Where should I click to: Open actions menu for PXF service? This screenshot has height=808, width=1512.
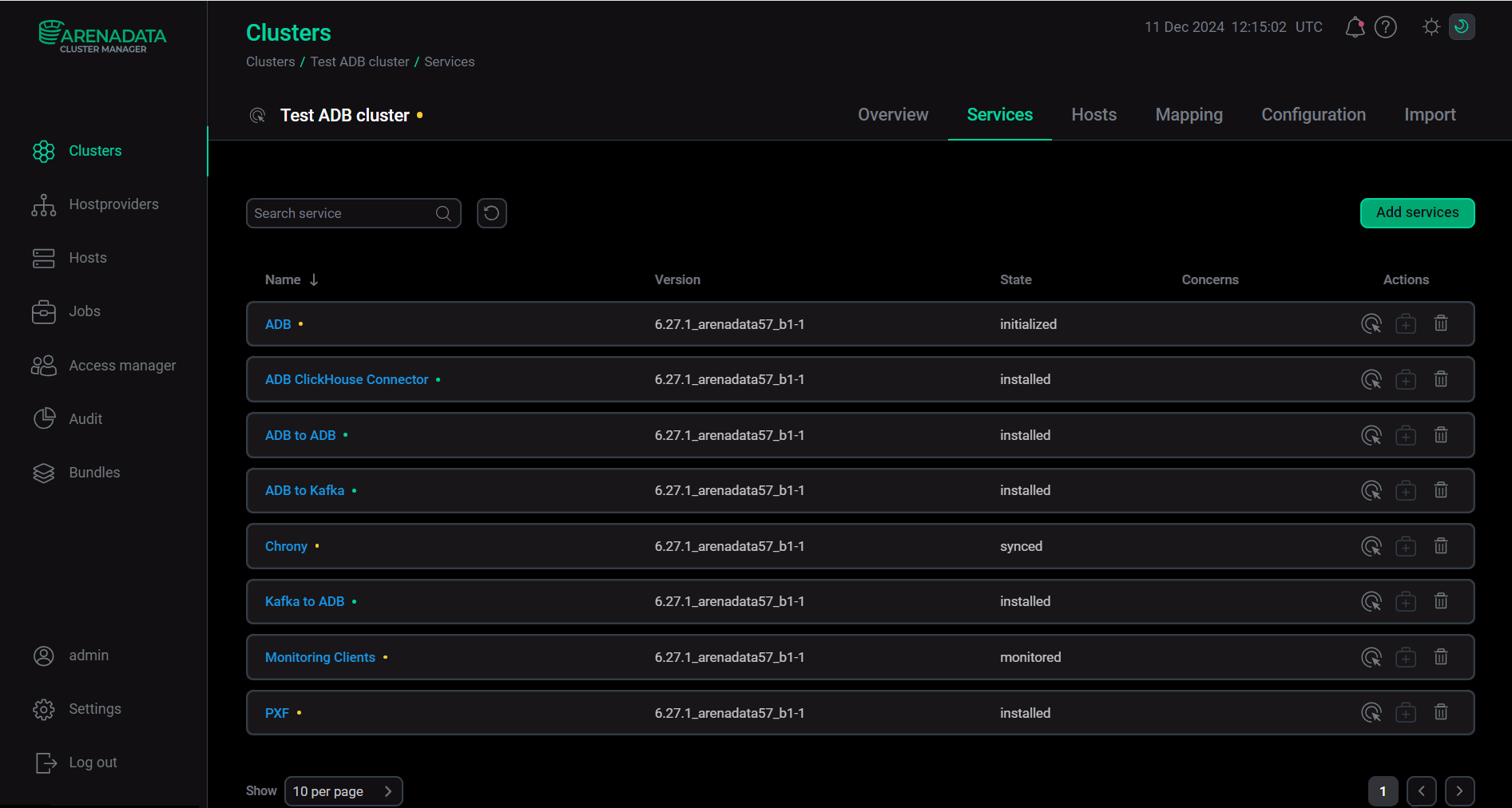click(x=1371, y=712)
